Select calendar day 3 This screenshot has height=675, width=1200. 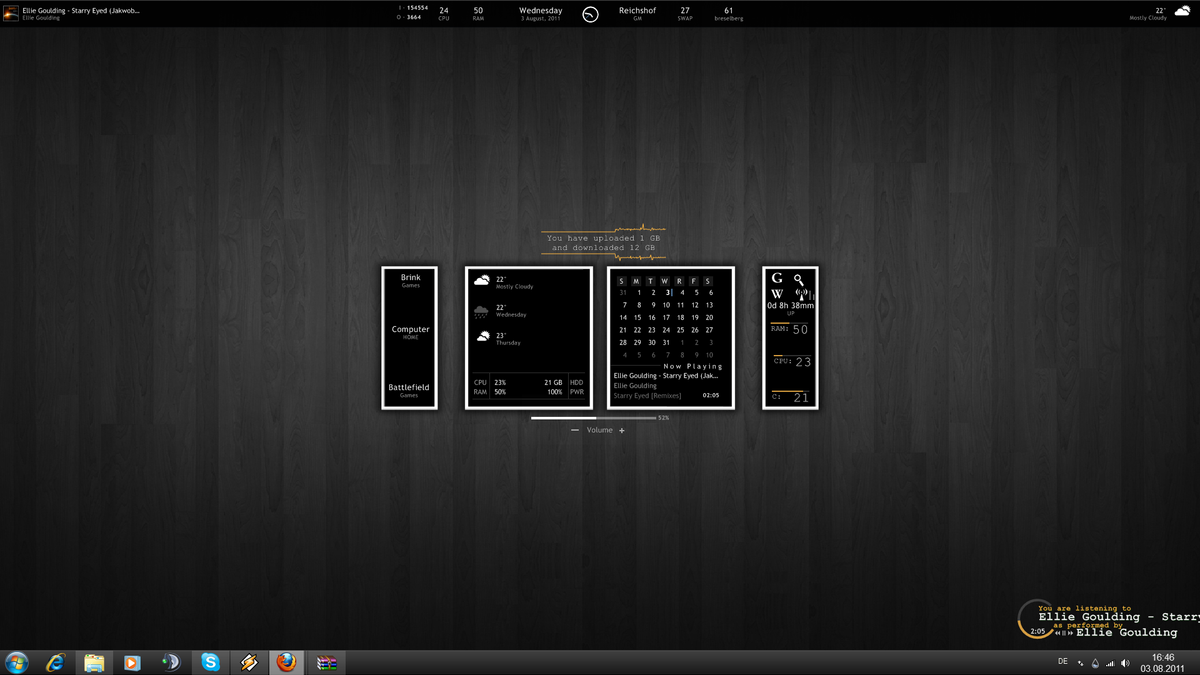pos(668,292)
